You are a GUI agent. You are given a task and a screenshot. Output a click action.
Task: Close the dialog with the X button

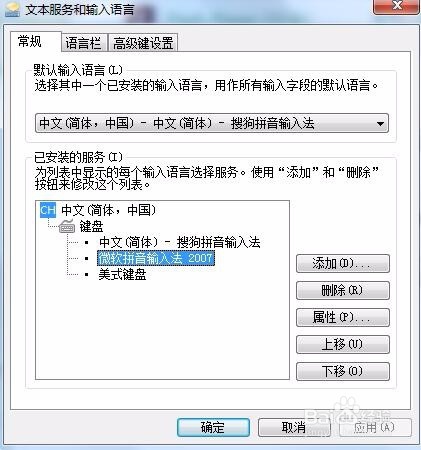[396, 7]
